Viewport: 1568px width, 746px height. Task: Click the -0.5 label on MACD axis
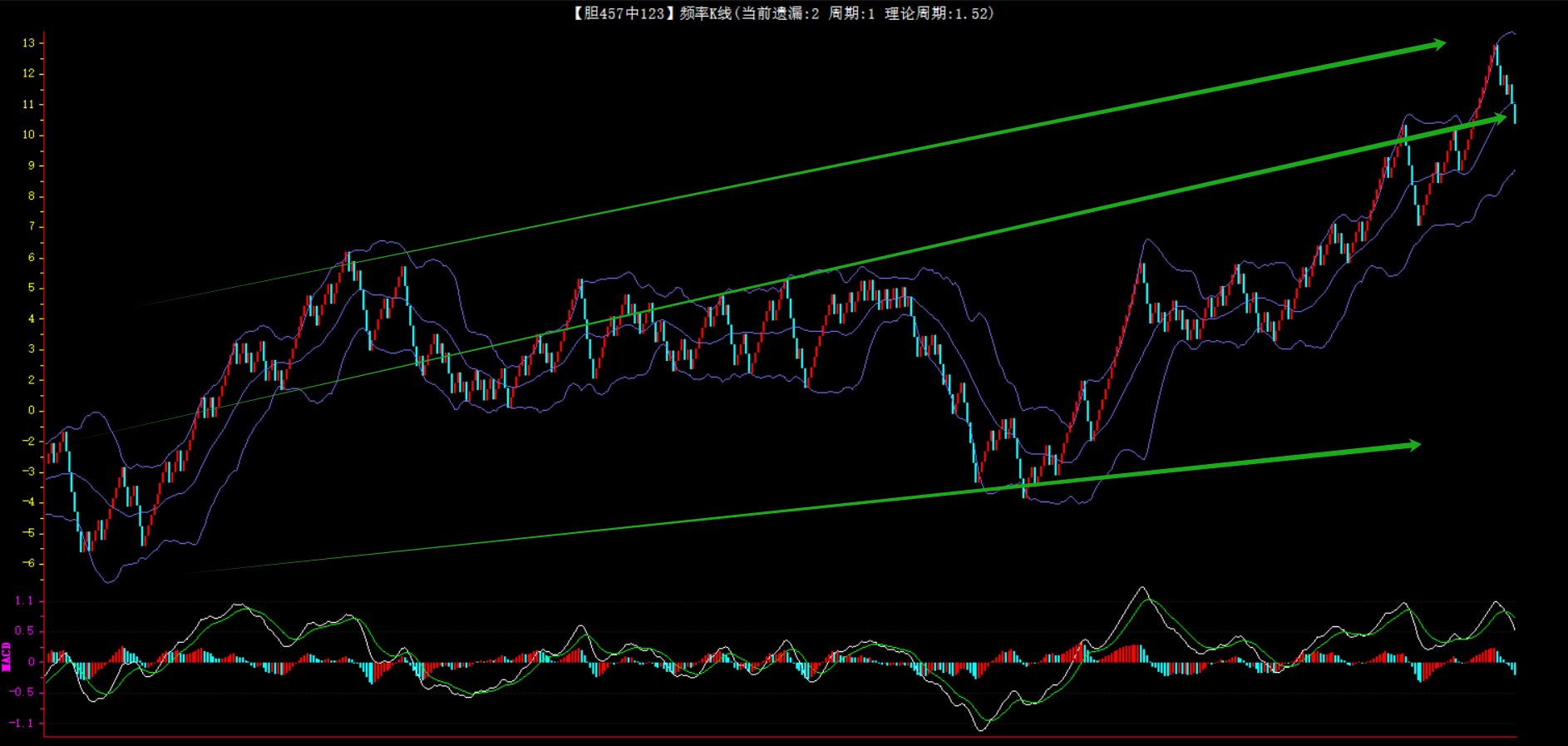22,692
